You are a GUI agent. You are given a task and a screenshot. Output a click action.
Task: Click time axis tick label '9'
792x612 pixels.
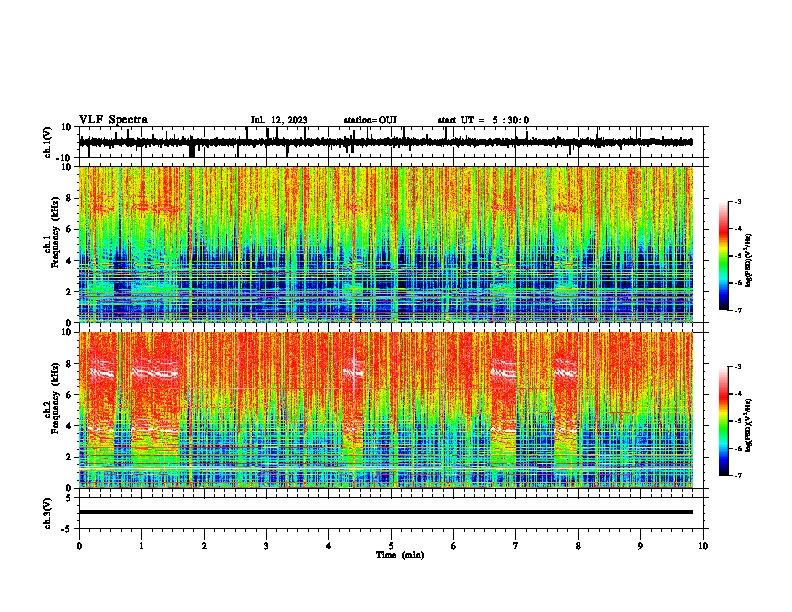pyautogui.click(x=640, y=546)
